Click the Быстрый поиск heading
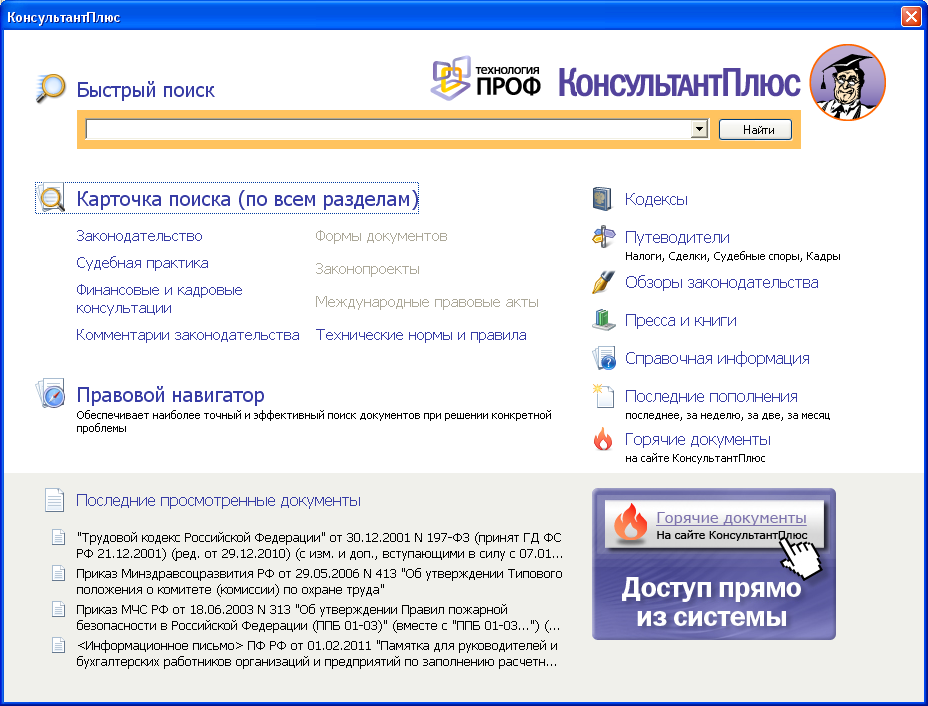Viewport: 928px width, 706px height. point(146,89)
